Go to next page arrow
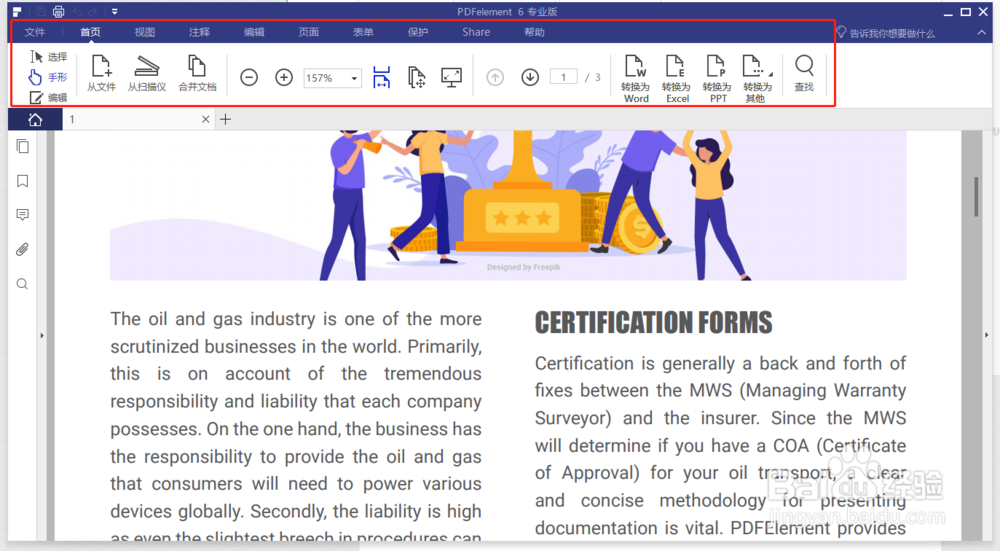 (x=530, y=77)
